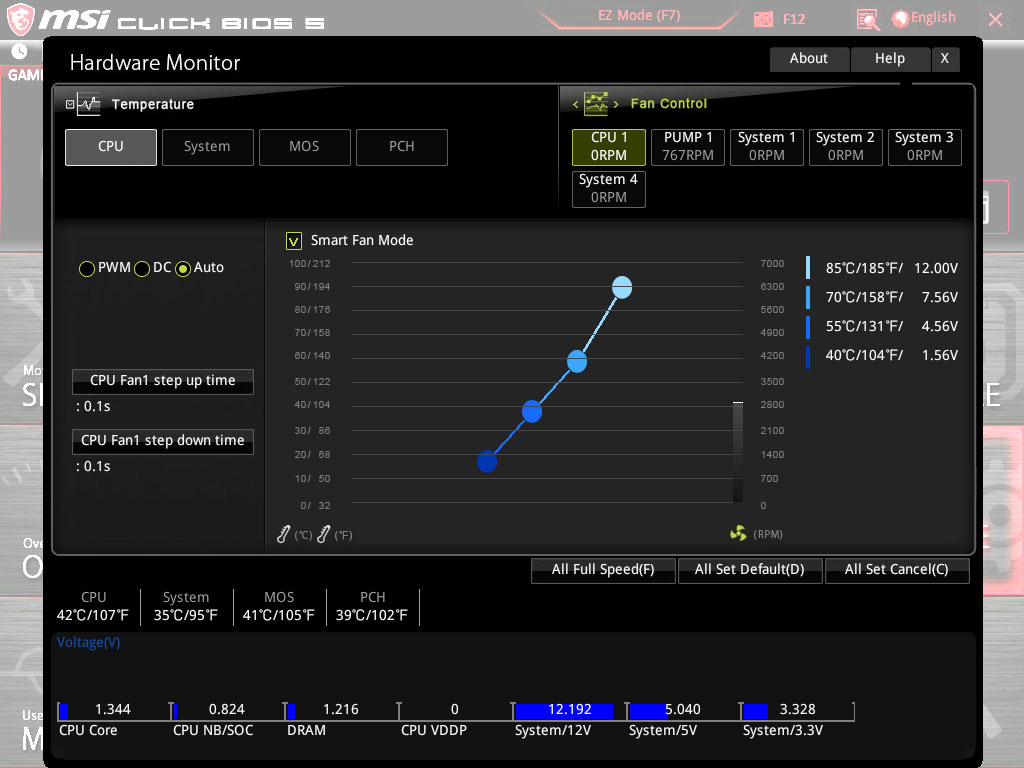
Task: Click All Set Default(D) button
Action: coord(750,569)
